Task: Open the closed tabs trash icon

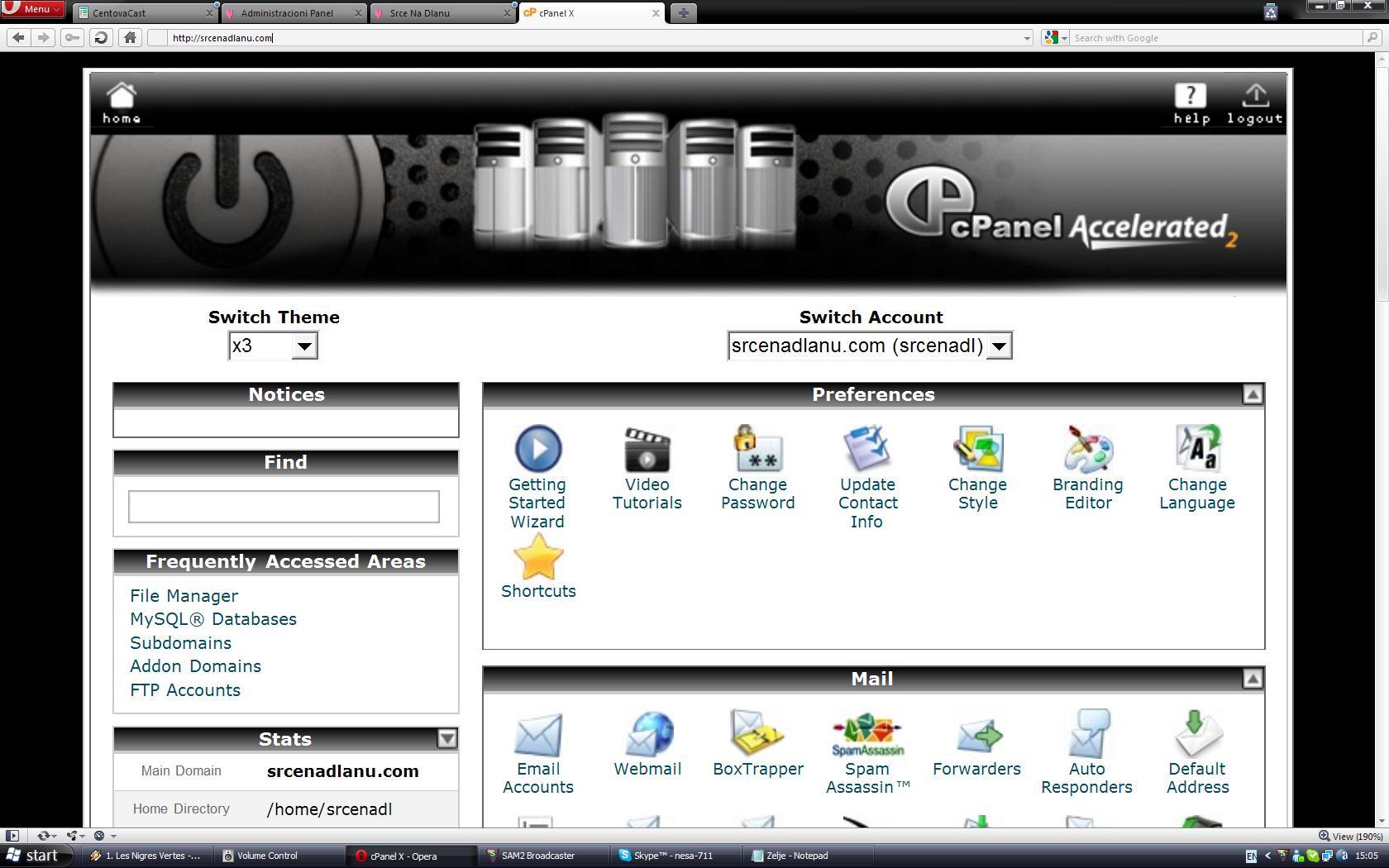Action: (x=1271, y=12)
